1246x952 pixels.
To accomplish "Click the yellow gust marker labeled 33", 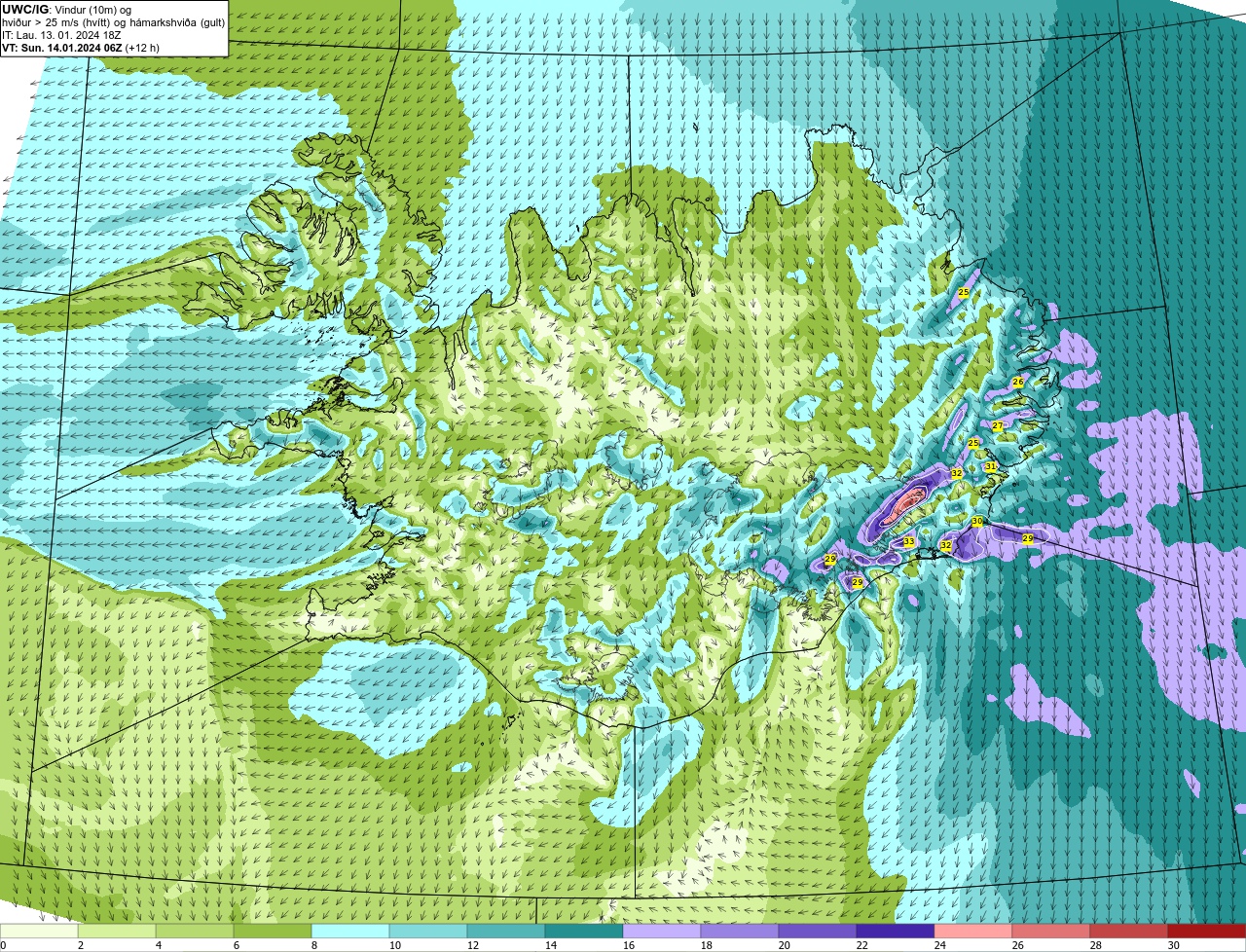I will pos(908,541).
